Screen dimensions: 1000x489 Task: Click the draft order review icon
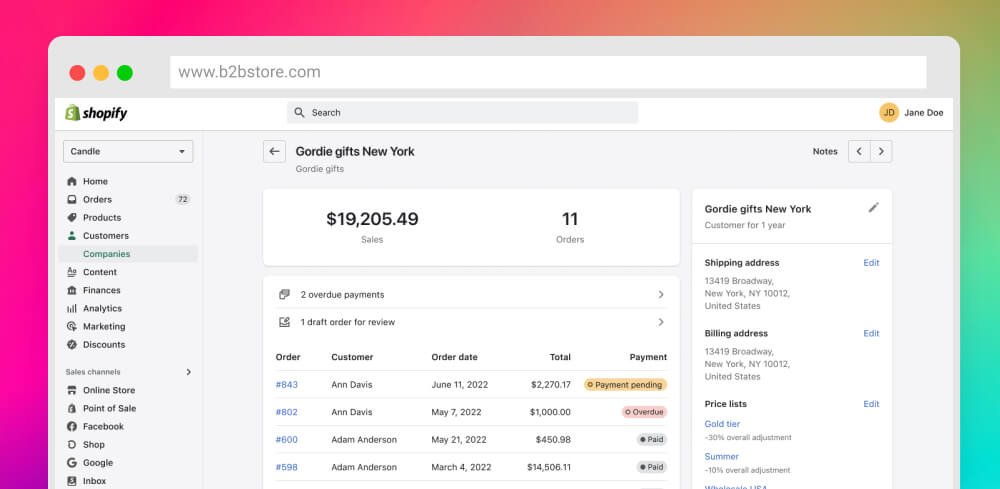[x=284, y=322]
